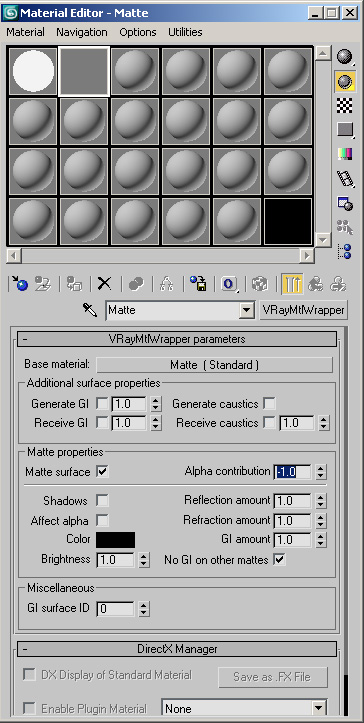Open the Utilities menu
This screenshot has width=364, height=723.
pyautogui.click(x=185, y=32)
